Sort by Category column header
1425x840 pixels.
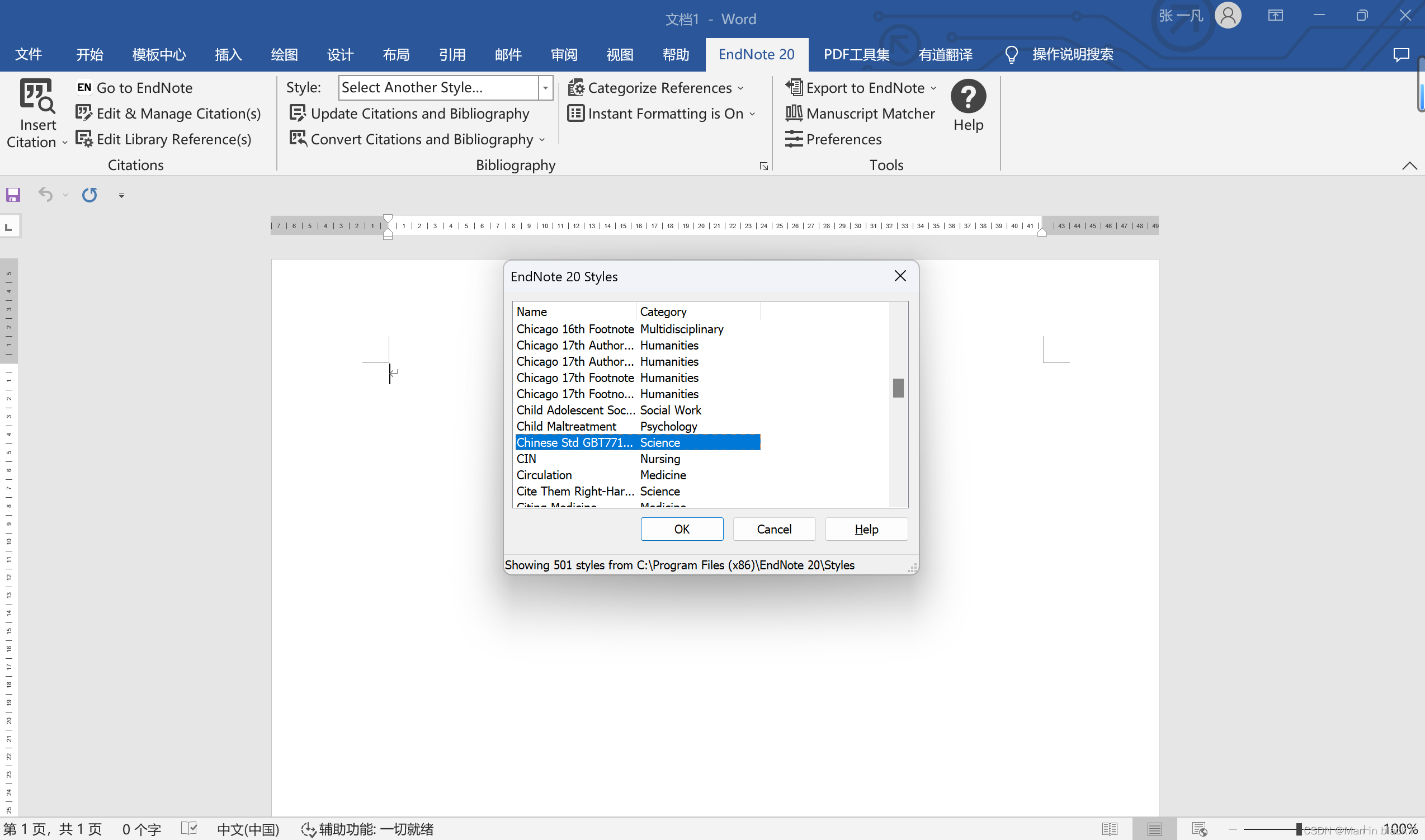pyautogui.click(x=699, y=312)
